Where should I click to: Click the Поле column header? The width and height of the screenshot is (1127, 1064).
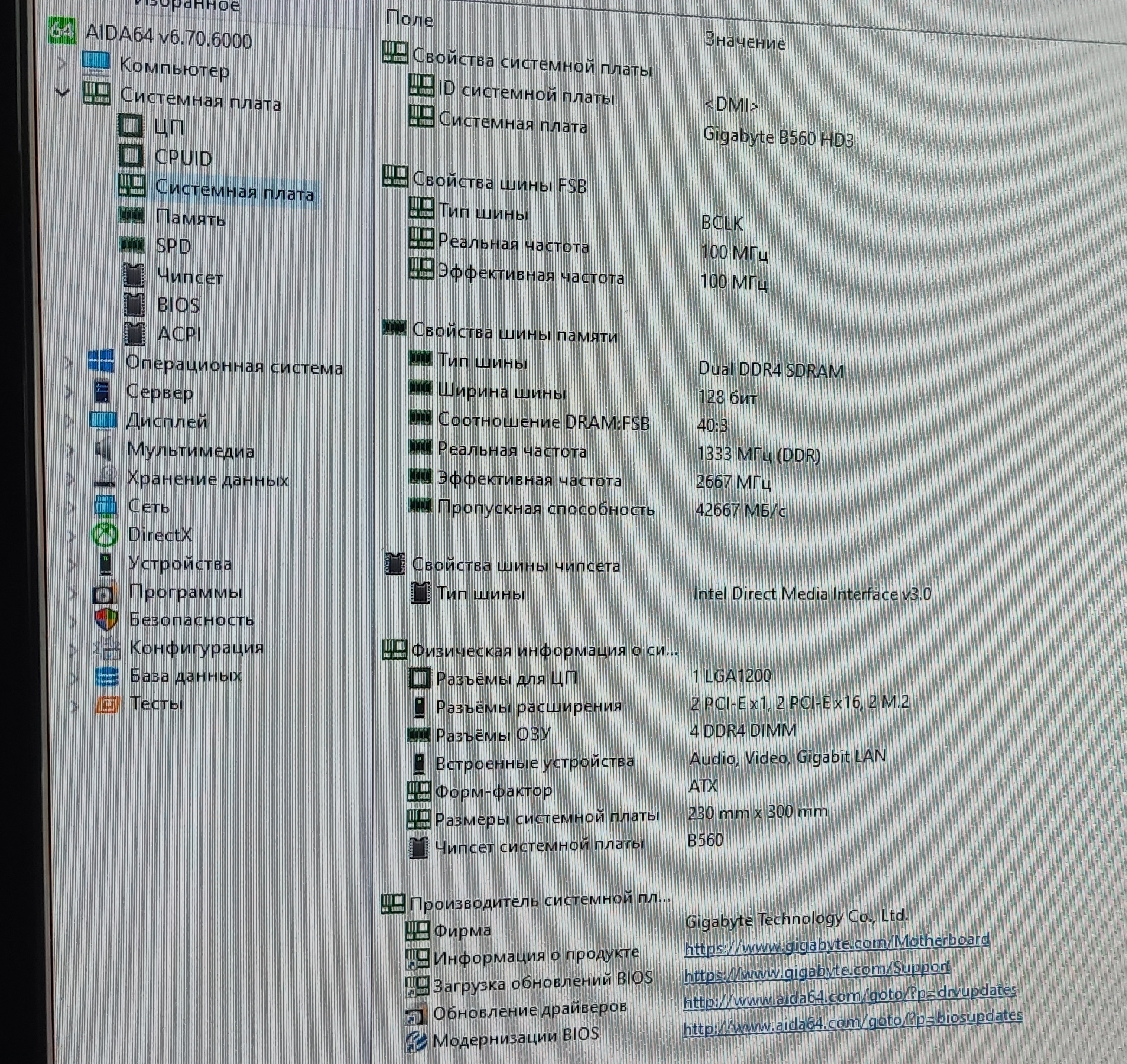pos(409,19)
